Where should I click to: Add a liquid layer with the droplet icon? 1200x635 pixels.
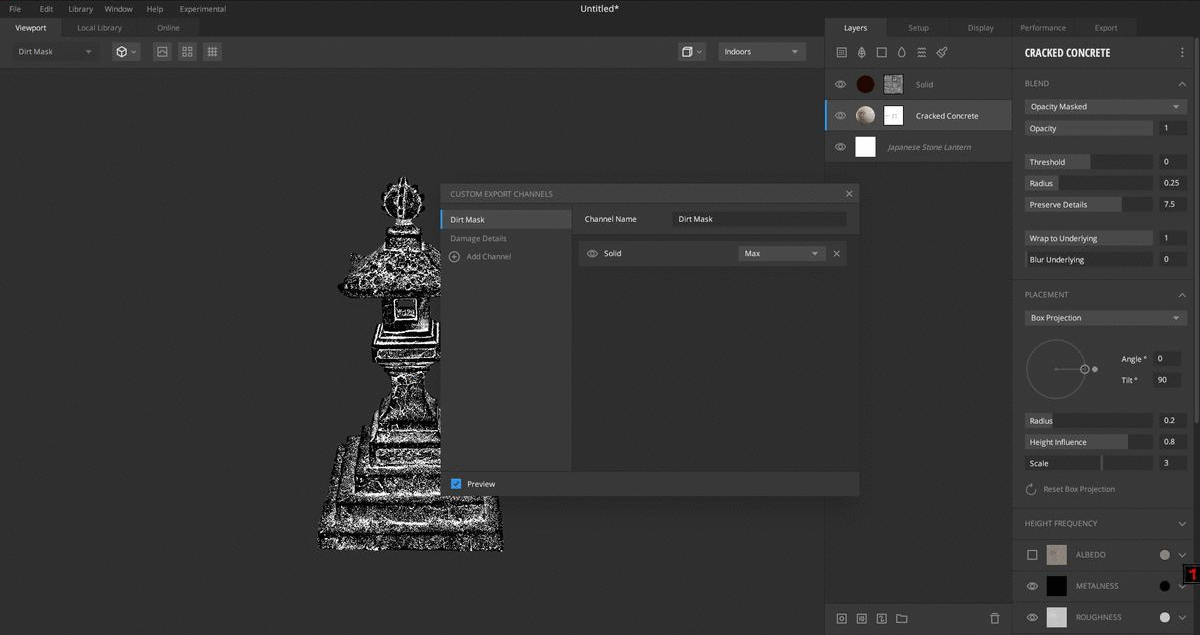tap(901, 52)
